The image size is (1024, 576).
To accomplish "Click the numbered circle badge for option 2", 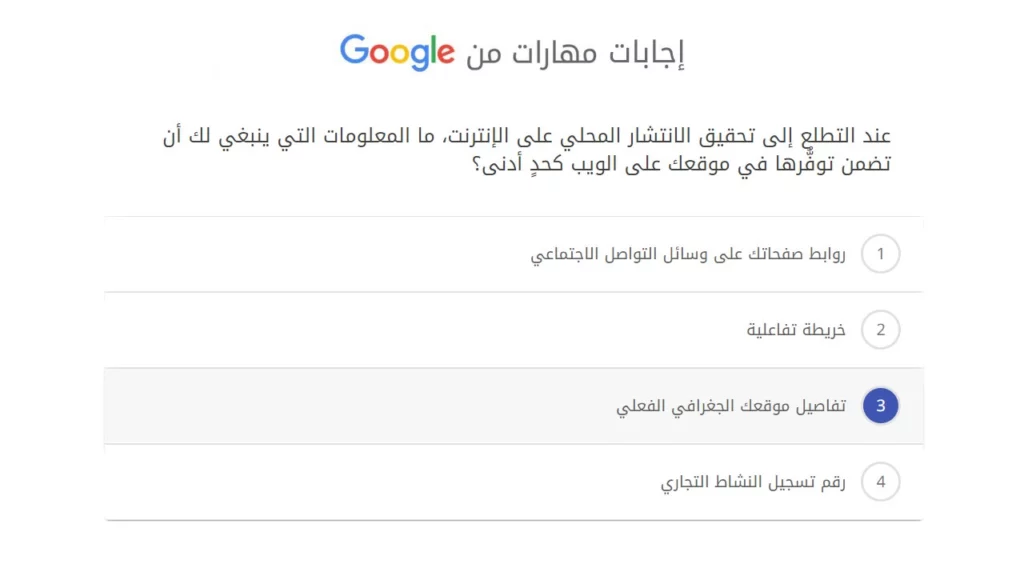I will pyautogui.click(x=881, y=330).
